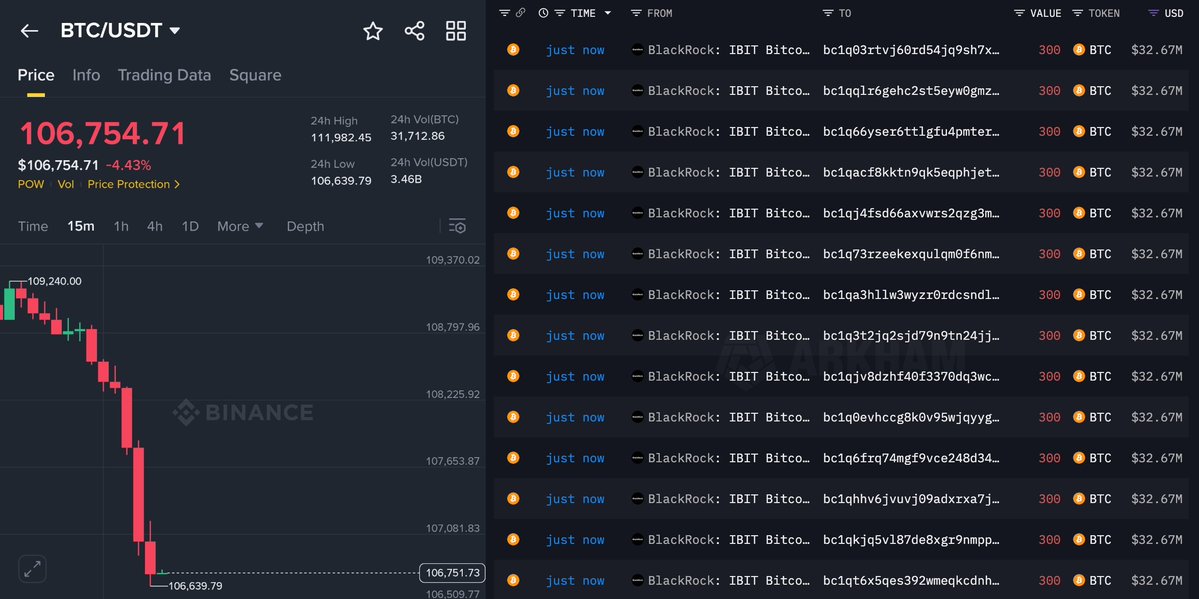This screenshot has height=599, width=1199.
Task: Click the POW tag
Action: click(x=31, y=184)
